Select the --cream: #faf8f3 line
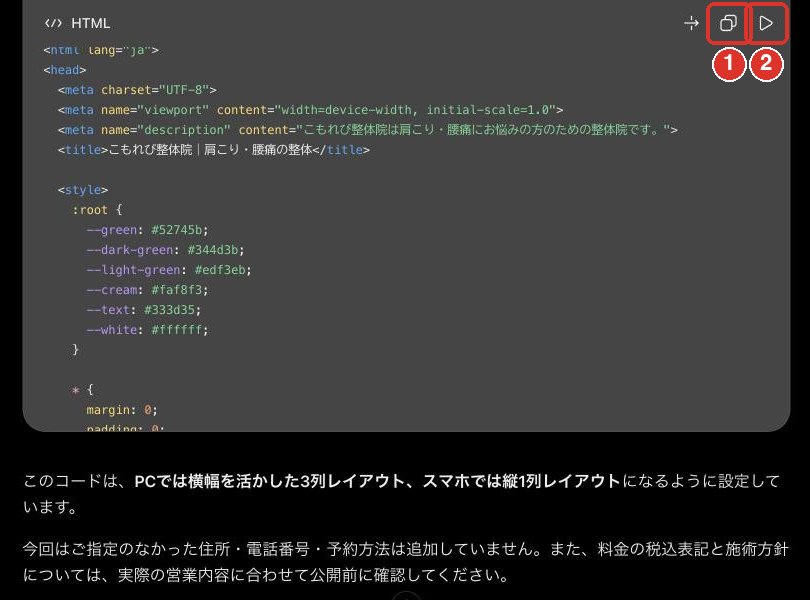The height and width of the screenshot is (600, 810). tap(147, 290)
